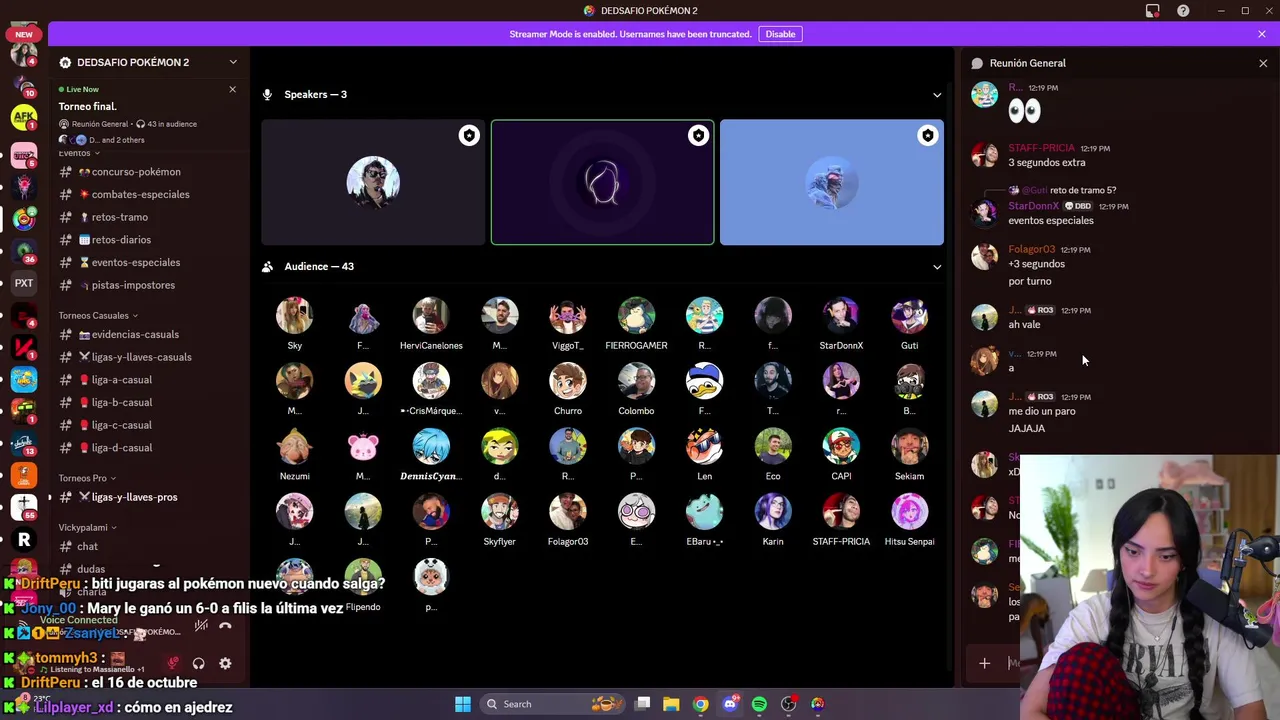1280x720 pixels.
Task: Collapse the Vickypalami category
Action: (88, 527)
